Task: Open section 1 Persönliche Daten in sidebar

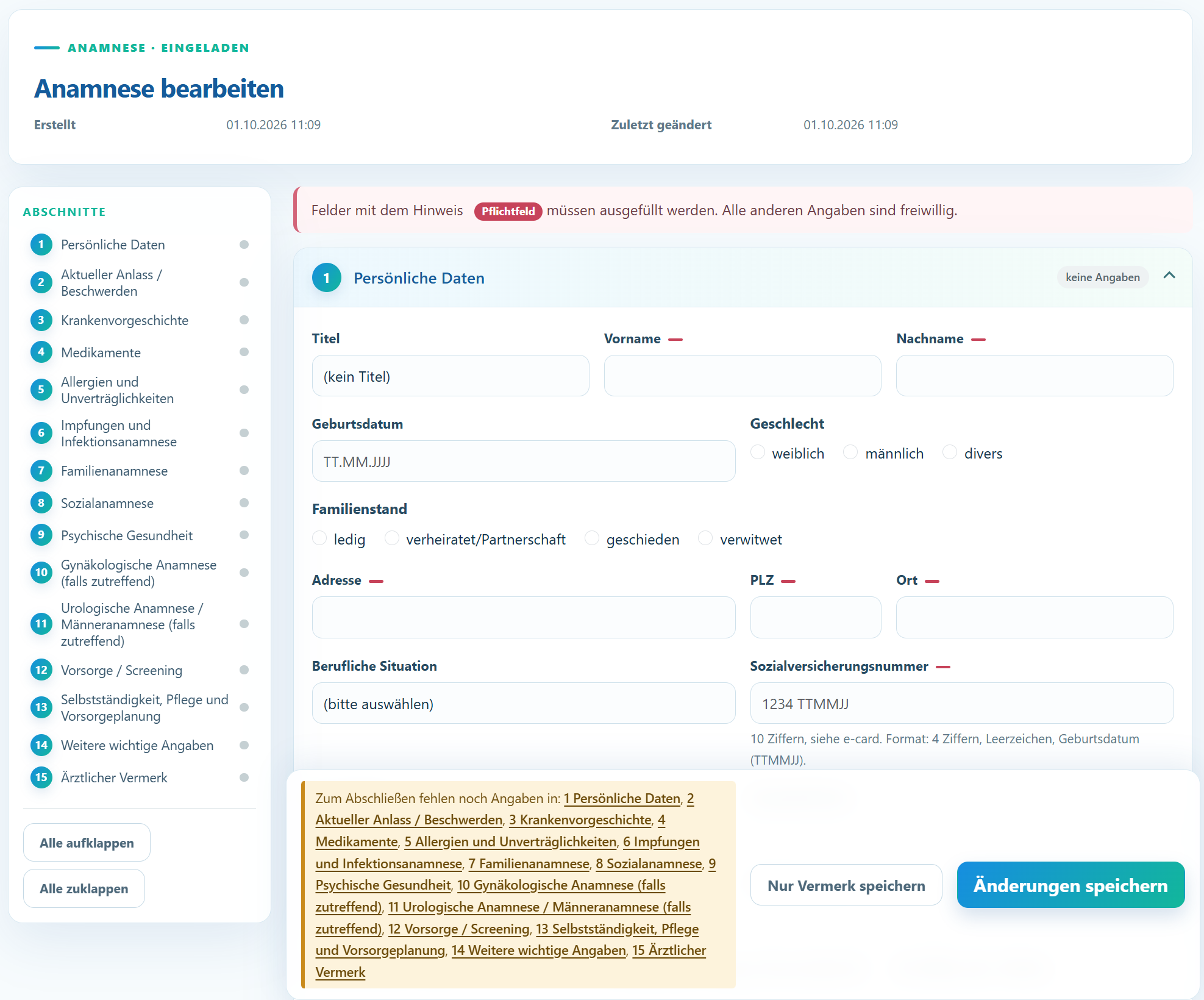Action: pyautogui.click(x=139, y=245)
